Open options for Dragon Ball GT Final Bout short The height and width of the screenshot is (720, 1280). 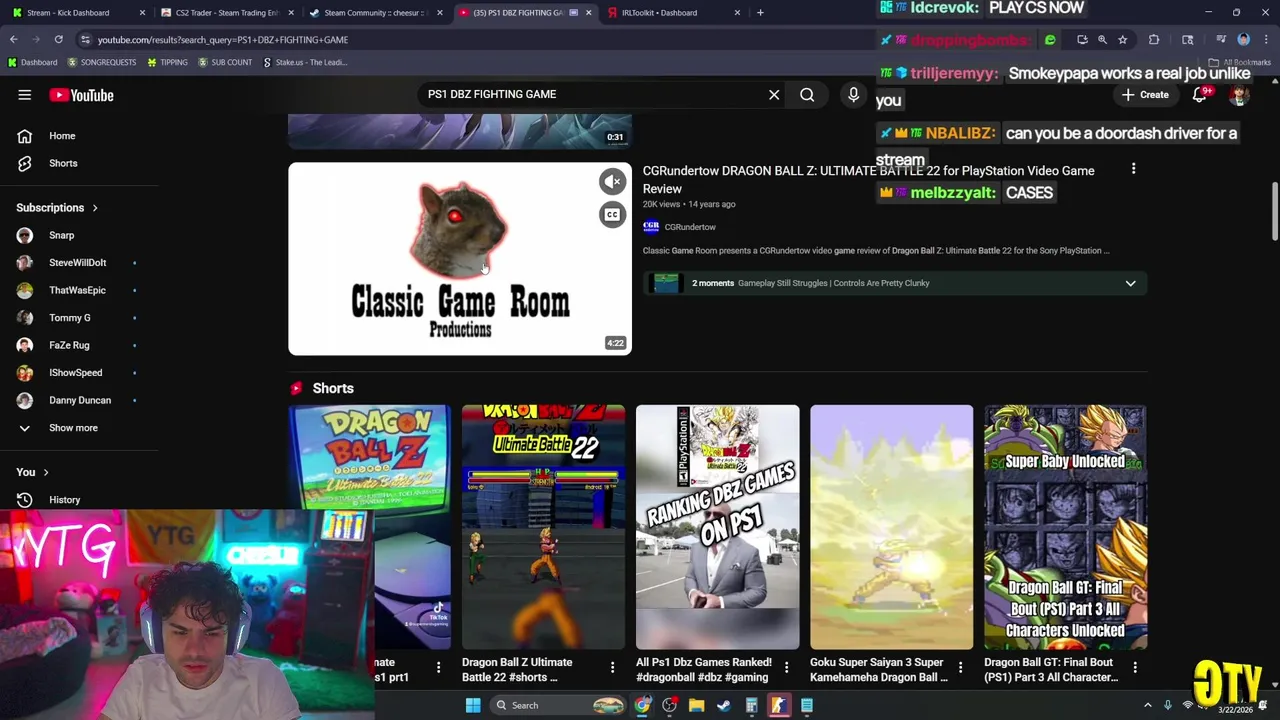(1134, 667)
